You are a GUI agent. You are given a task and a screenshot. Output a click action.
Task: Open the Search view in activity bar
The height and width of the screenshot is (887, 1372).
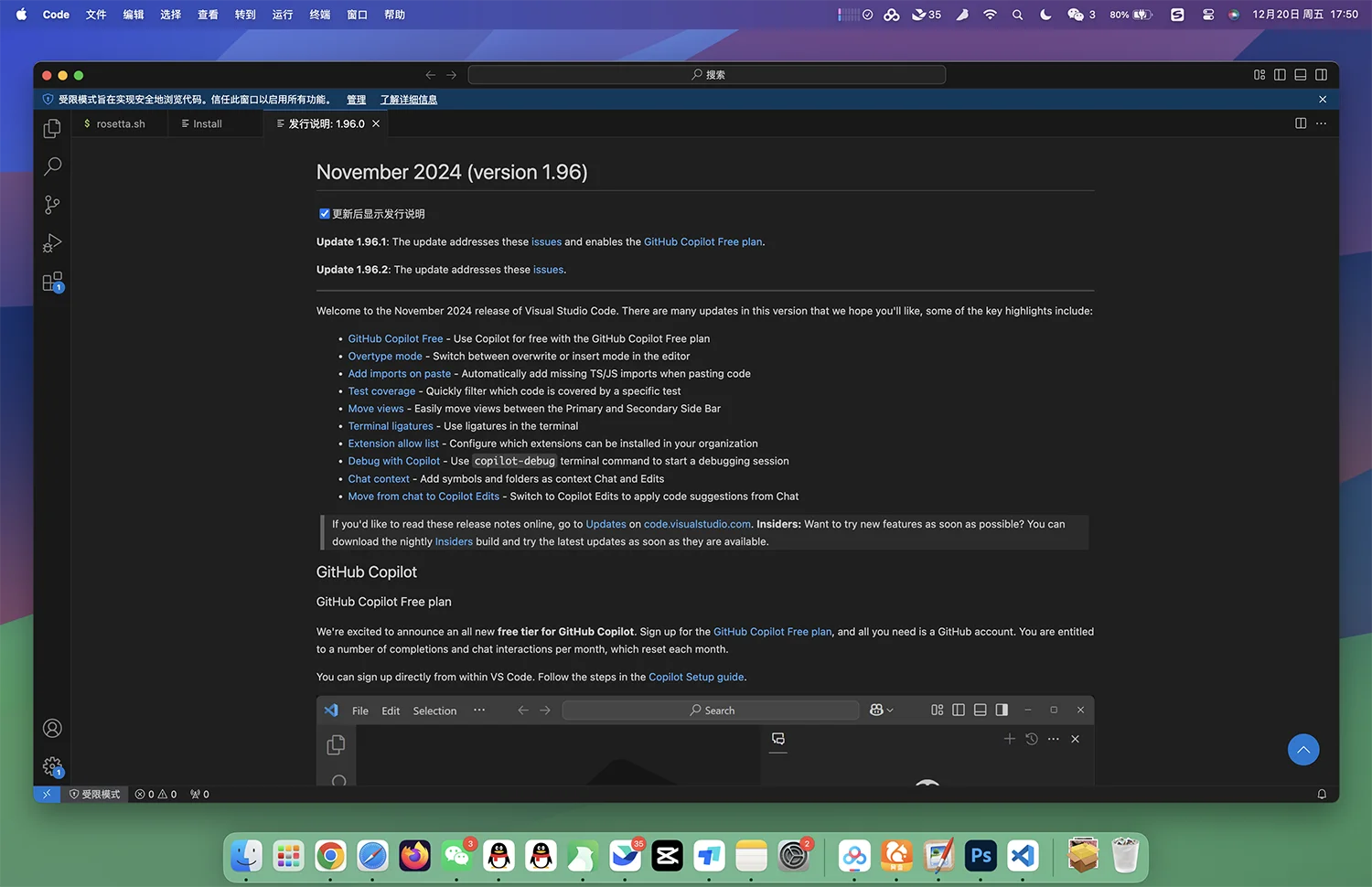[52, 166]
